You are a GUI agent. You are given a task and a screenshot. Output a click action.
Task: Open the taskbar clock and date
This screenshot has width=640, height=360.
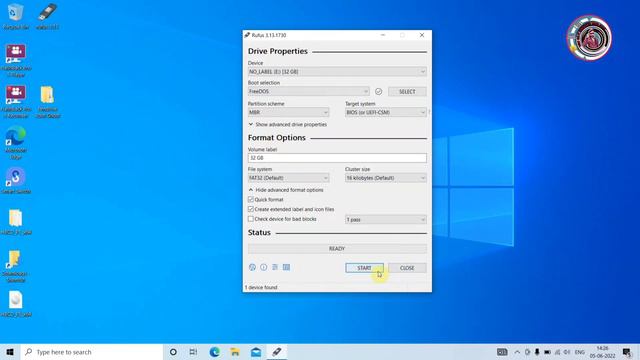coord(602,352)
